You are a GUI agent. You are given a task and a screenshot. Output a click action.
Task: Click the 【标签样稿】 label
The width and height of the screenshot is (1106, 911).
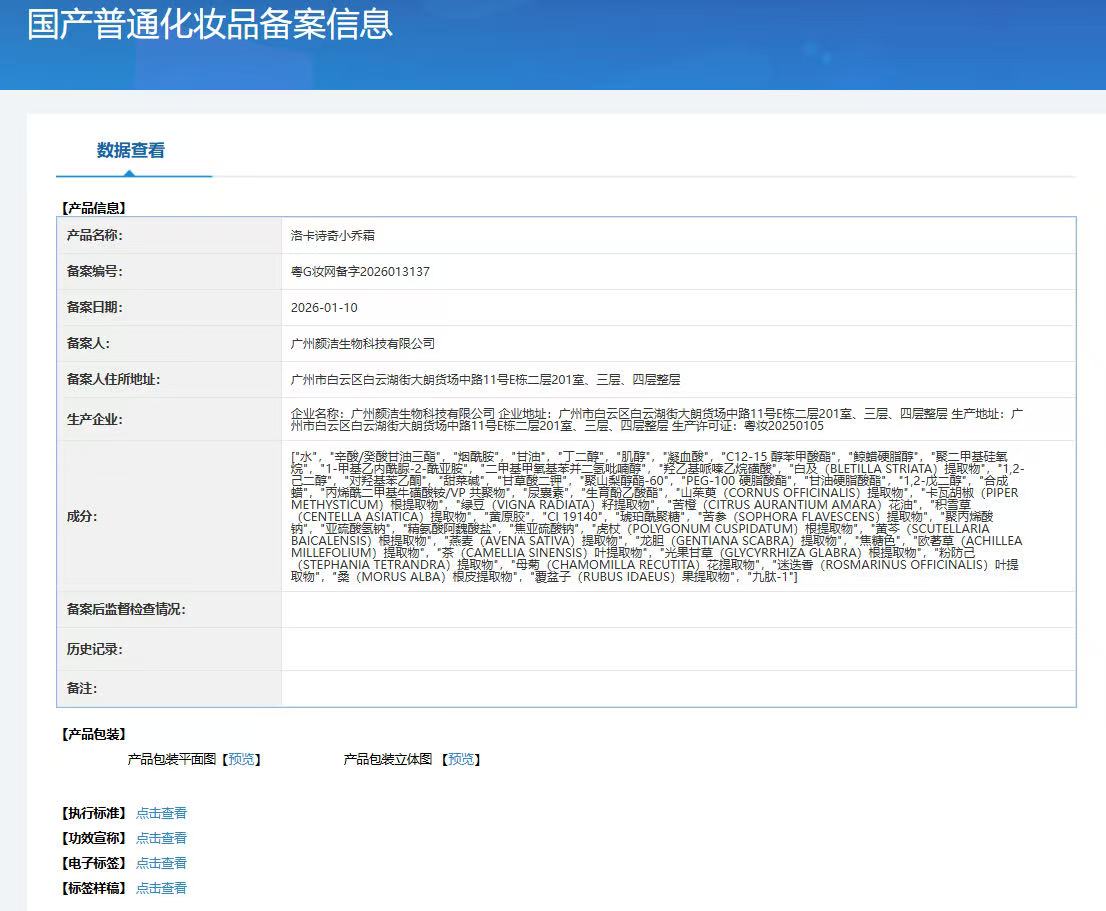(x=94, y=888)
